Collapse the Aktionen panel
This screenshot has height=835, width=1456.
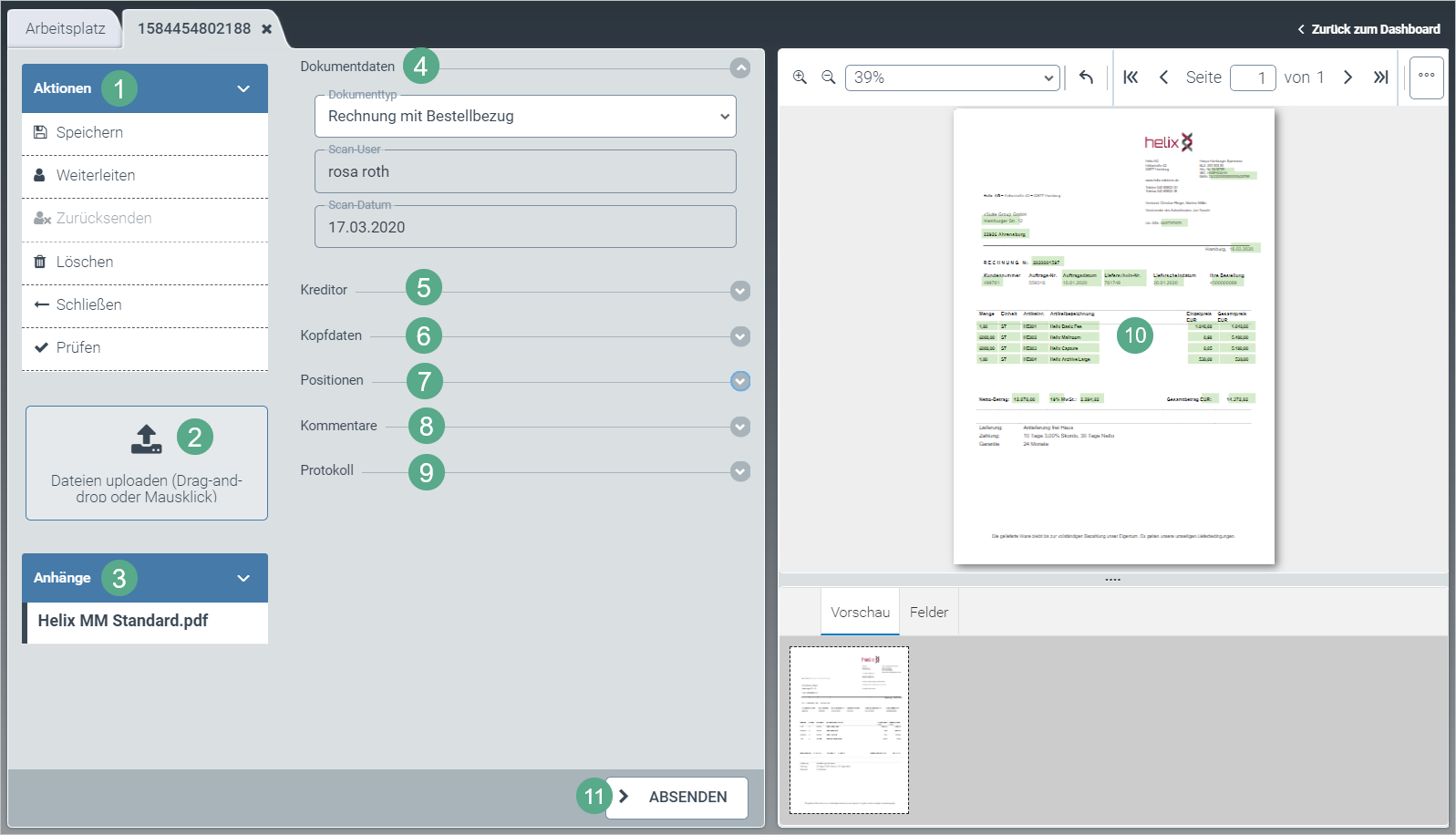pyautogui.click(x=243, y=89)
